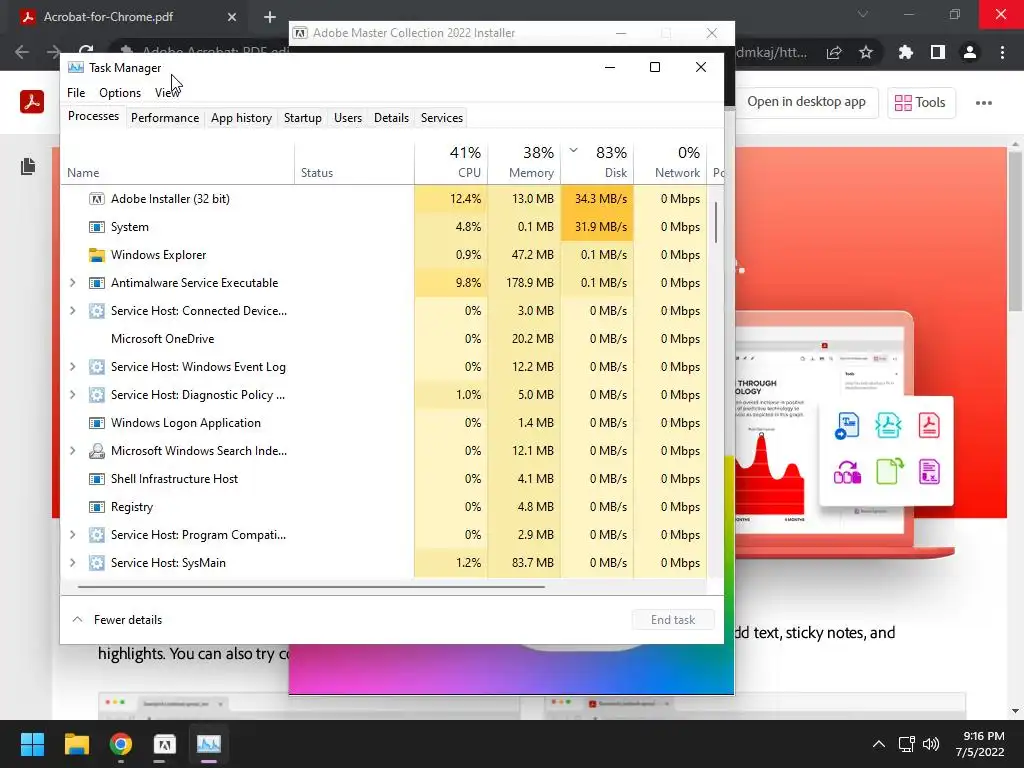Sort processes by the CPU column
1024x768 pixels.
click(x=451, y=162)
